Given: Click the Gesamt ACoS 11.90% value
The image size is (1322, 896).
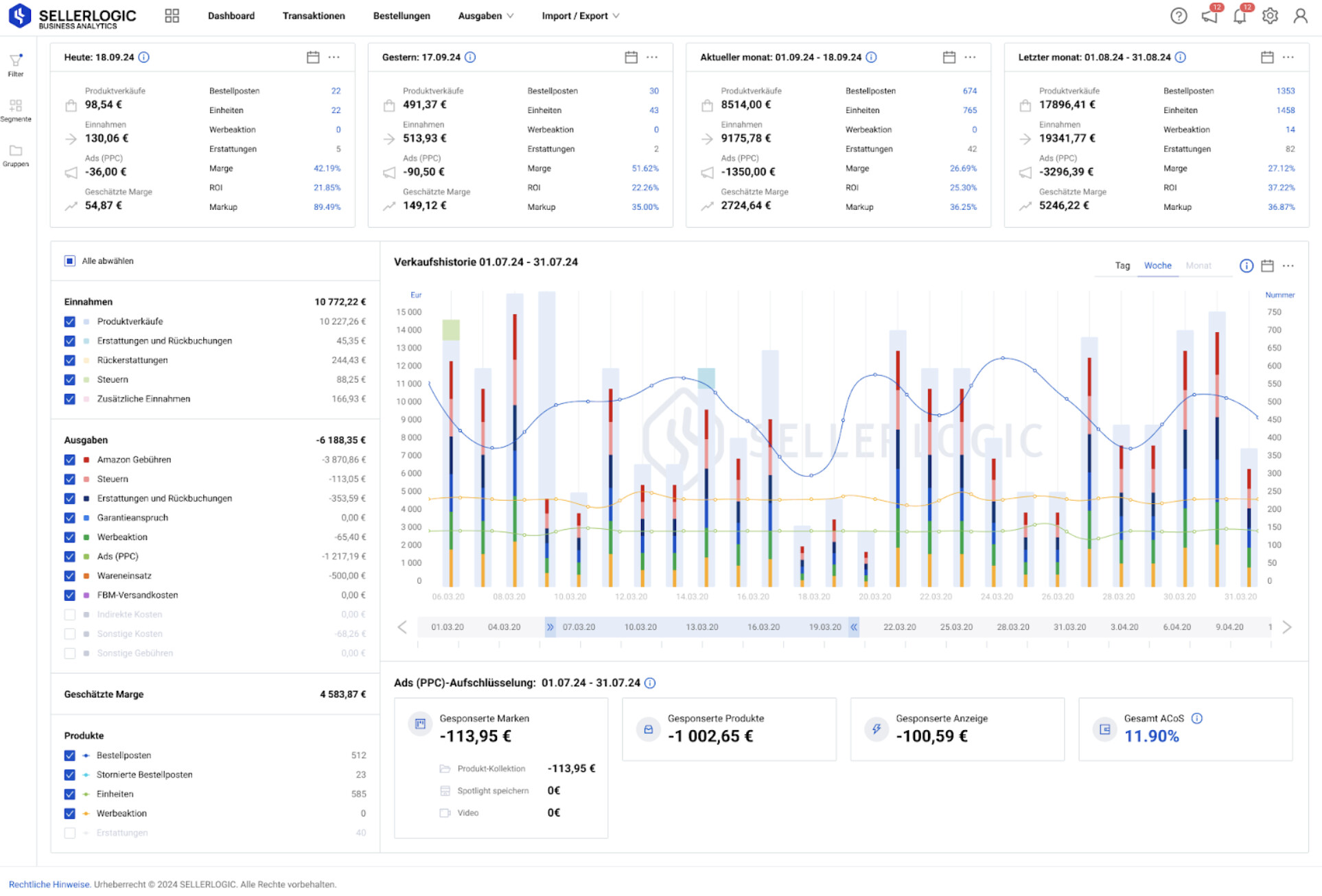Looking at the screenshot, I should coord(1151,736).
